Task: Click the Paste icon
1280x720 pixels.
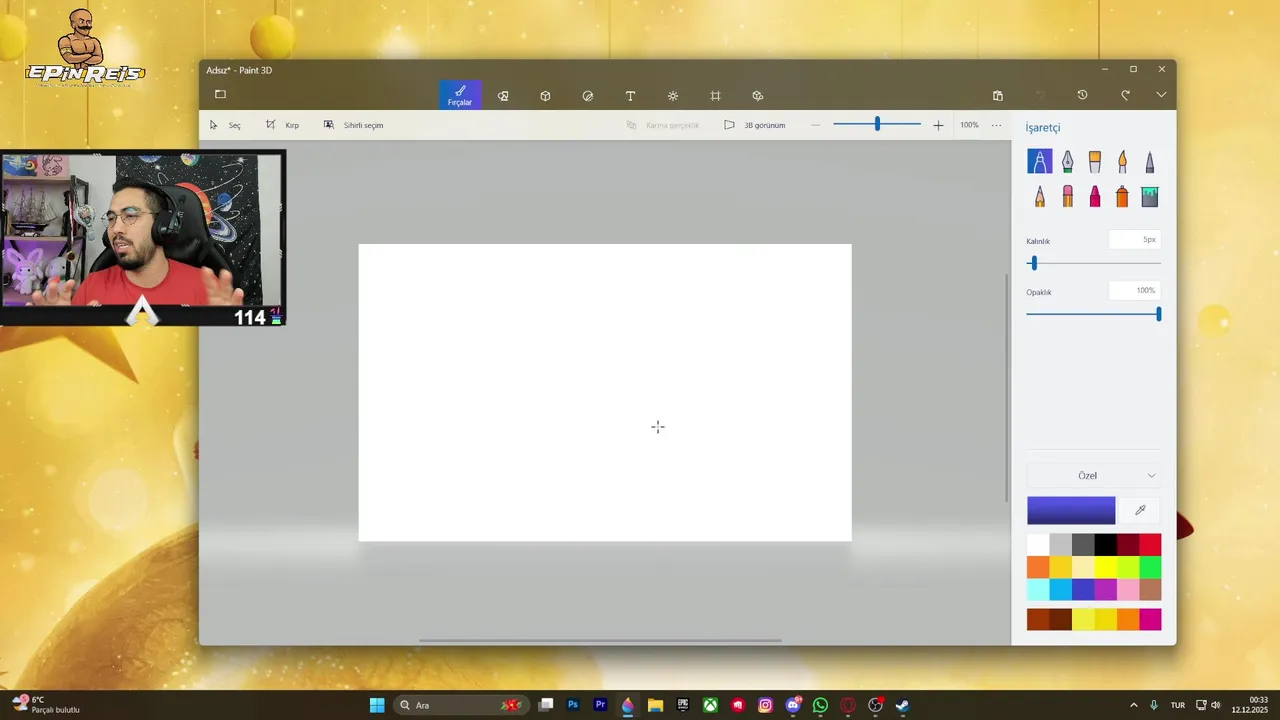Action: (997, 95)
